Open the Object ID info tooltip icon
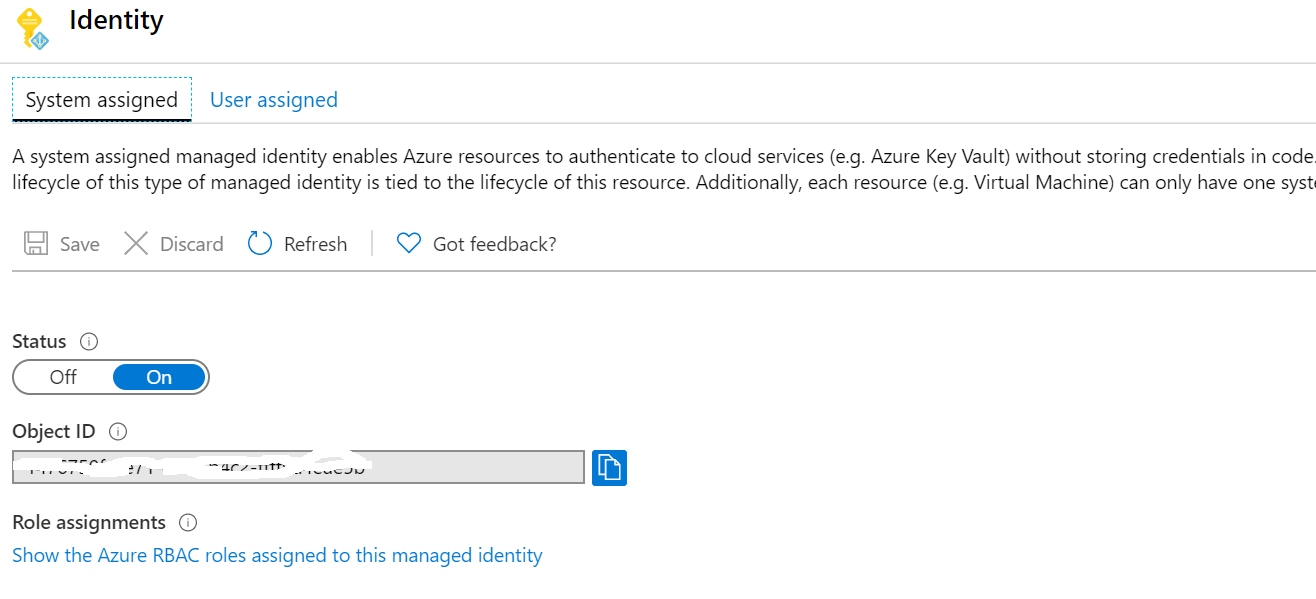The width and height of the screenshot is (1316, 599). (x=118, y=431)
